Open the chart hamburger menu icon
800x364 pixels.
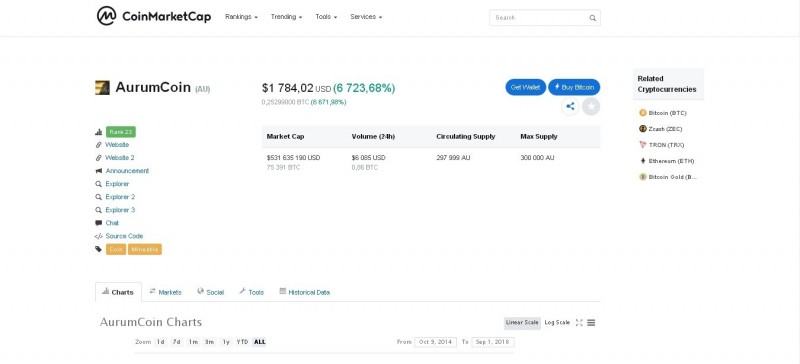click(x=591, y=323)
